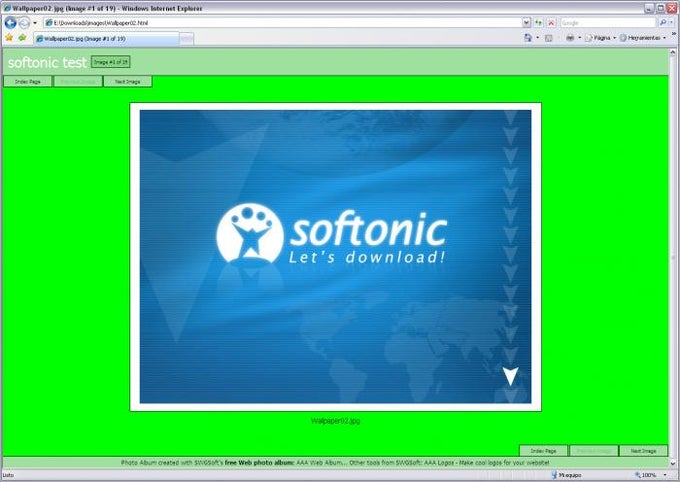The width and height of the screenshot is (680, 482).
Task: Click the Home page icon
Action: pyautogui.click(x=528, y=38)
